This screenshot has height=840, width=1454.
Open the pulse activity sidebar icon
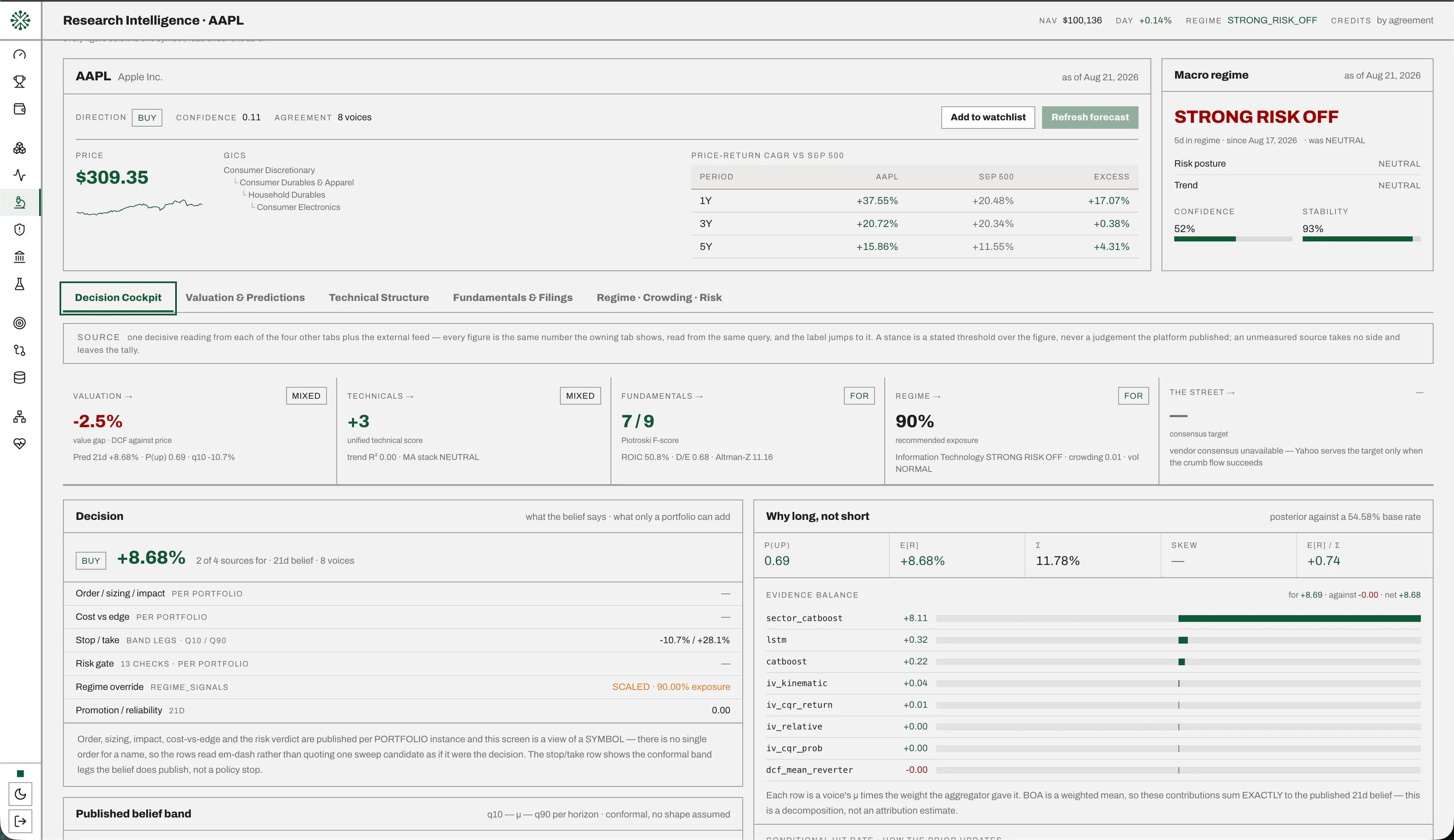tap(20, 176)
